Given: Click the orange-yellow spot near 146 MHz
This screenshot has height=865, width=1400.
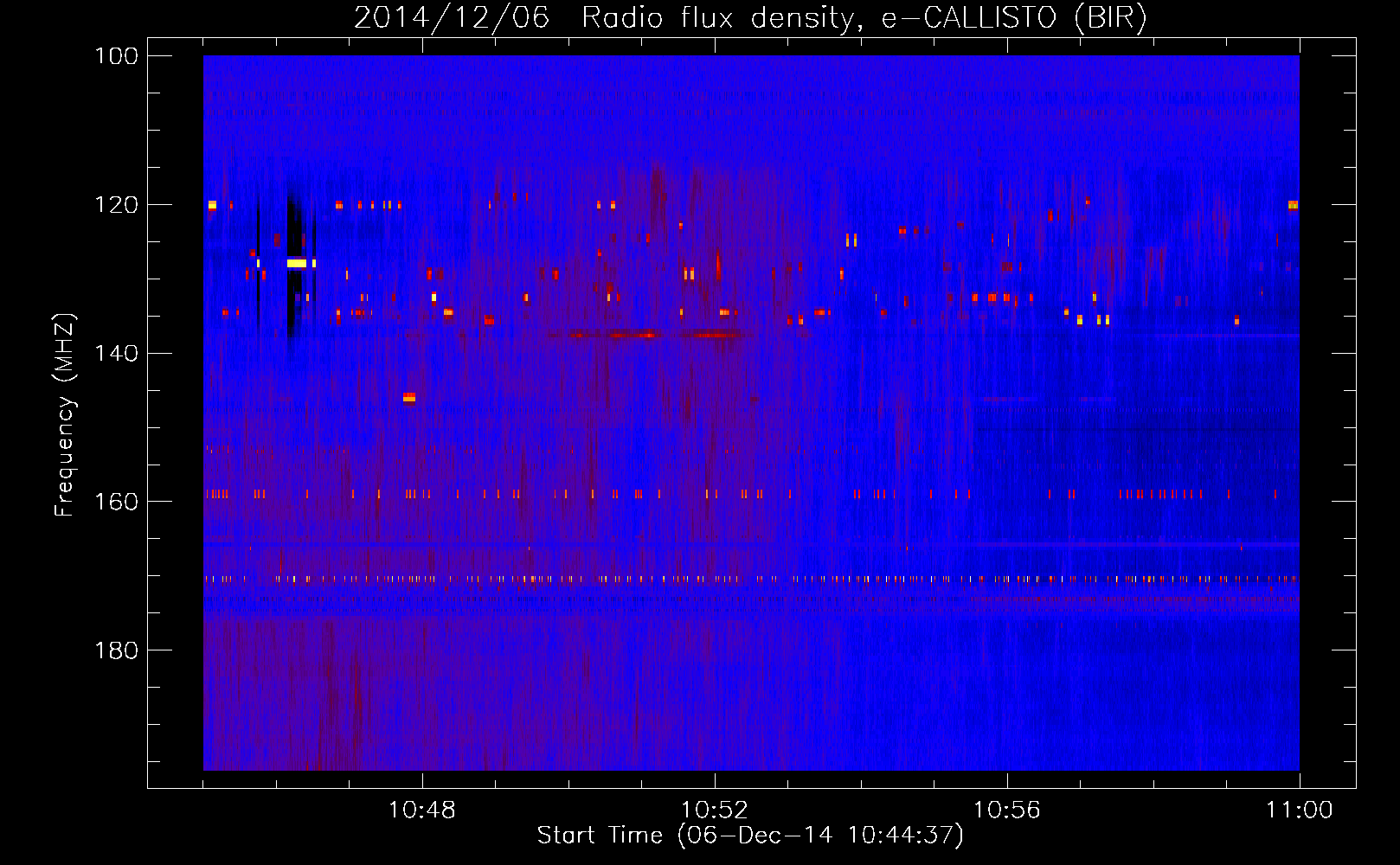Looking at the screenshot, I should [x=409, y=397].
